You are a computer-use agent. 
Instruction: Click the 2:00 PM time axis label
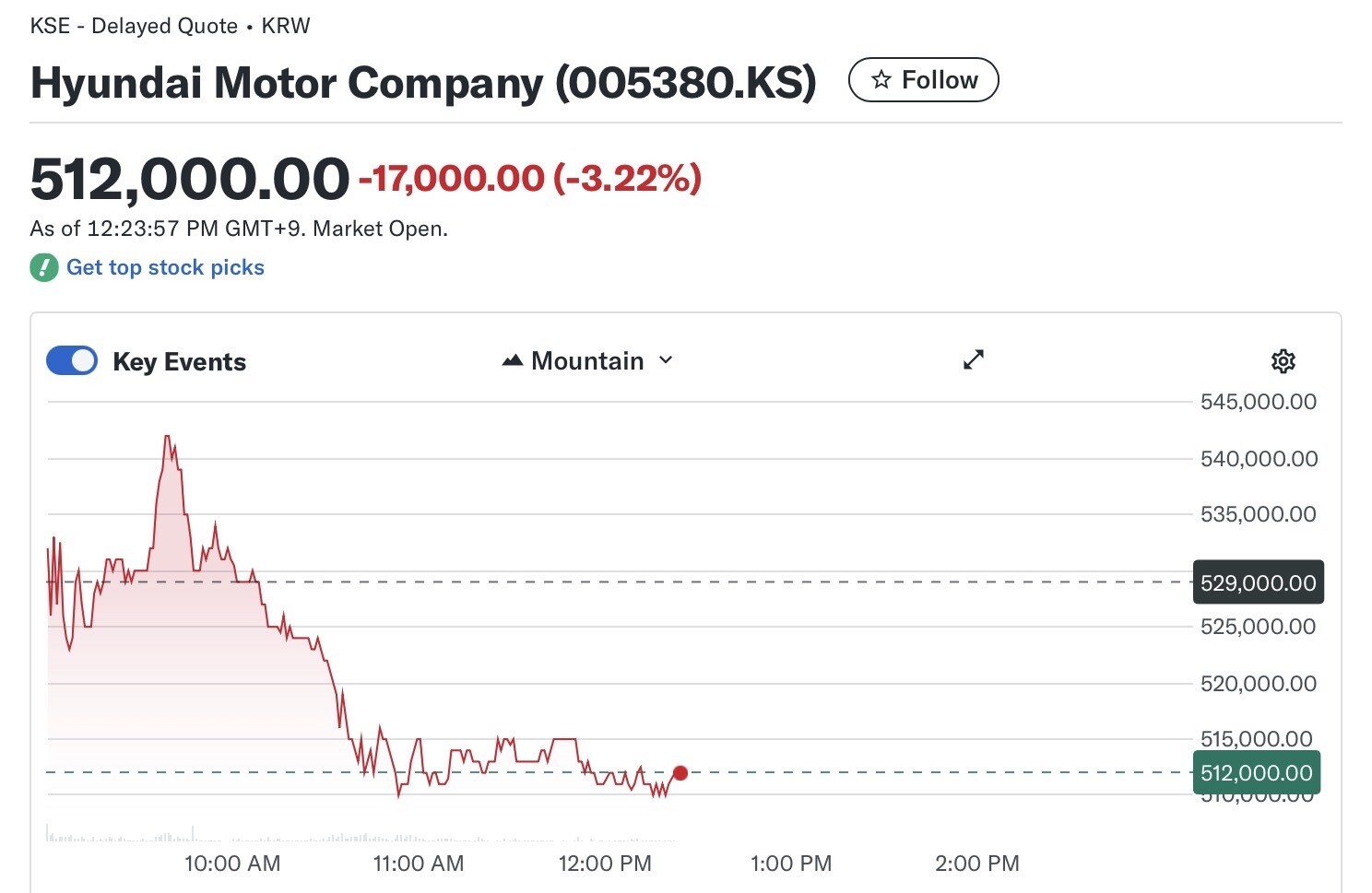[x=977, y=864]
